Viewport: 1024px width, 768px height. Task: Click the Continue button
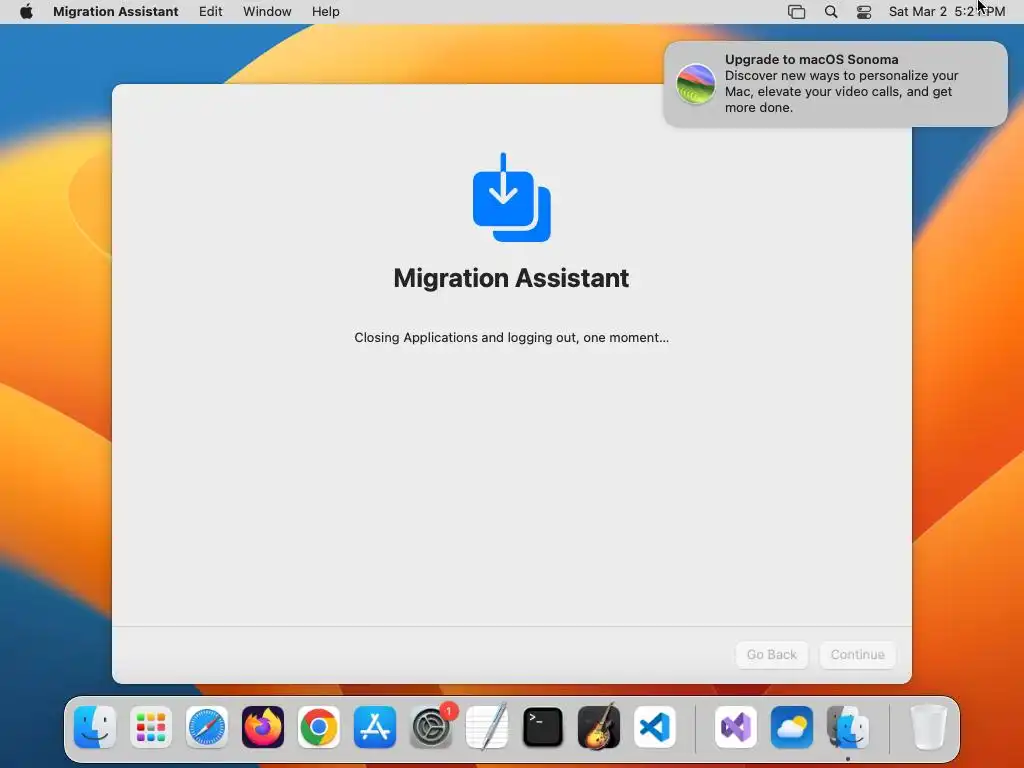pos(857,654)
